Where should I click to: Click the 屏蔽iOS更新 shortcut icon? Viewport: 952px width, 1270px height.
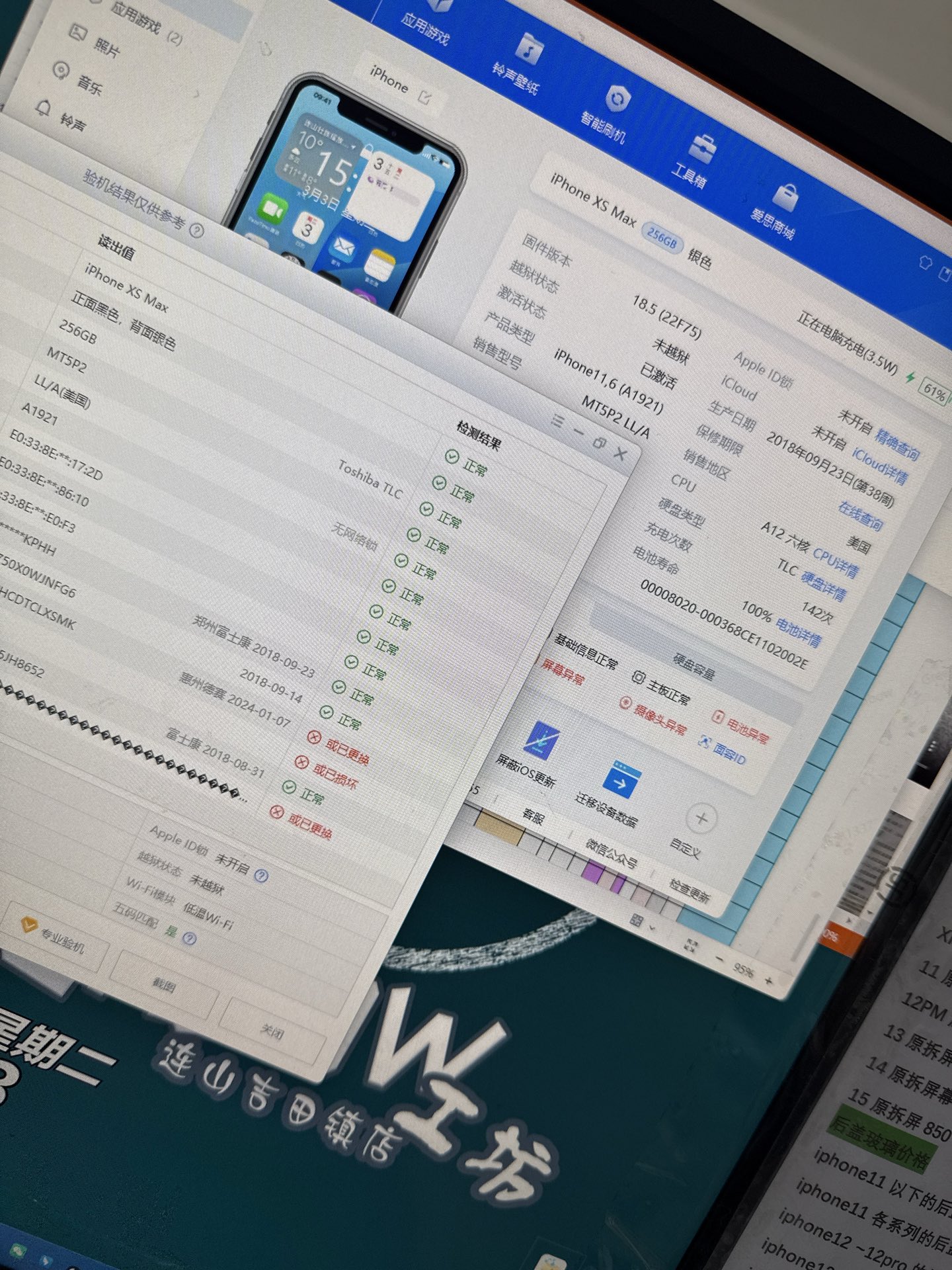(541, 739)
